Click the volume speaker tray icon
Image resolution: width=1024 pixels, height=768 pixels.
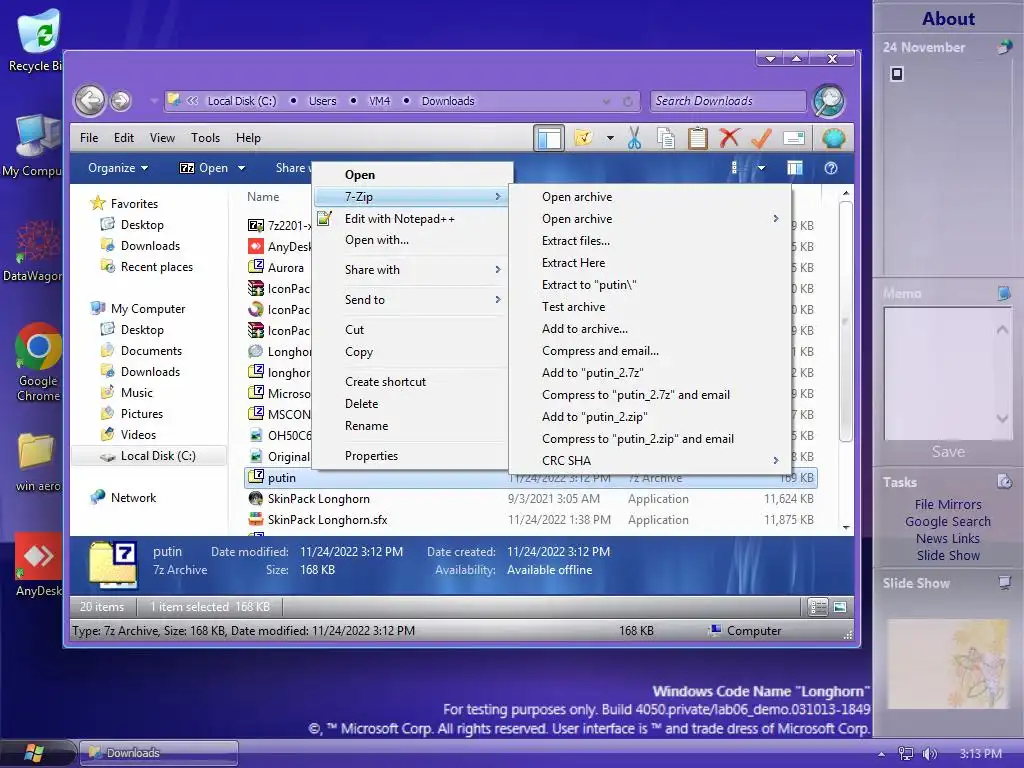[929, 754]
